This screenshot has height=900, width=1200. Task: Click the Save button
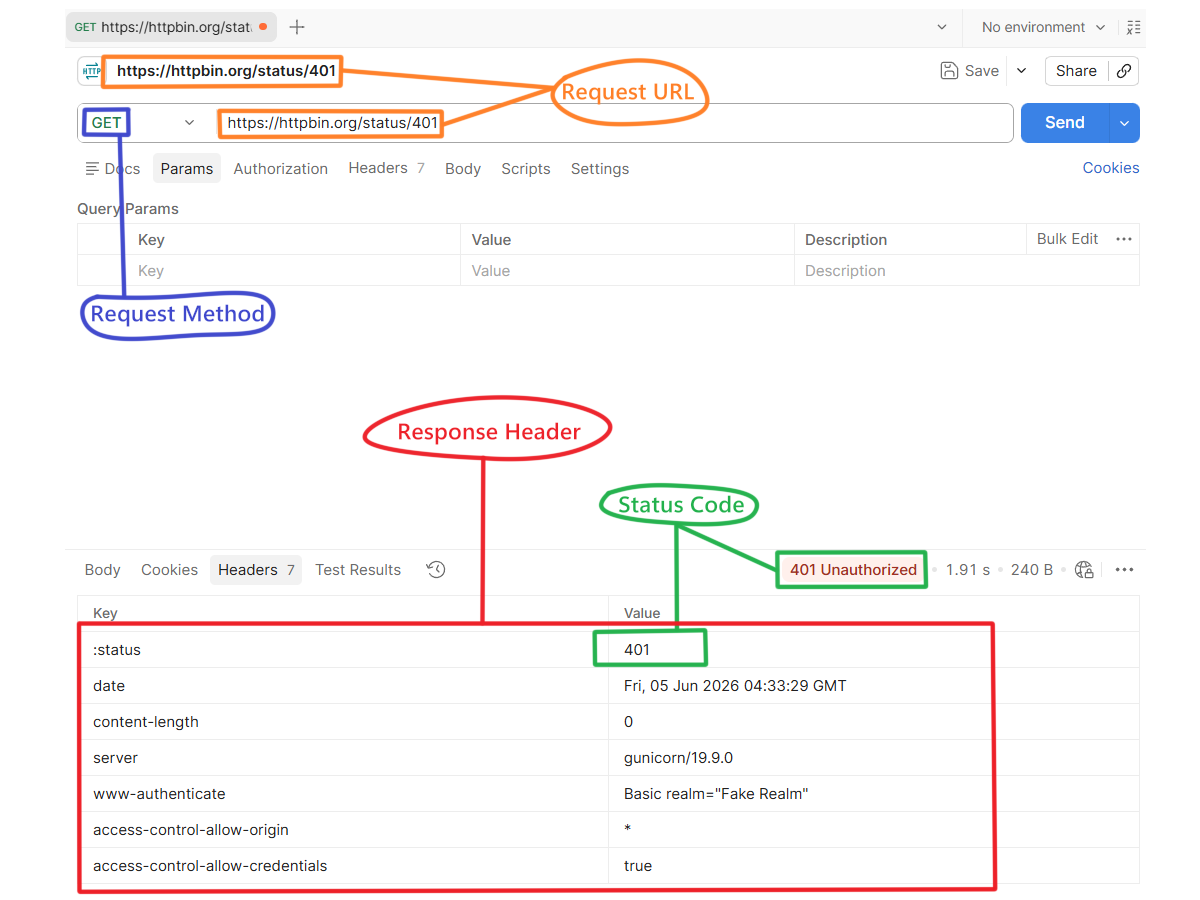click(x=969, y=71)
